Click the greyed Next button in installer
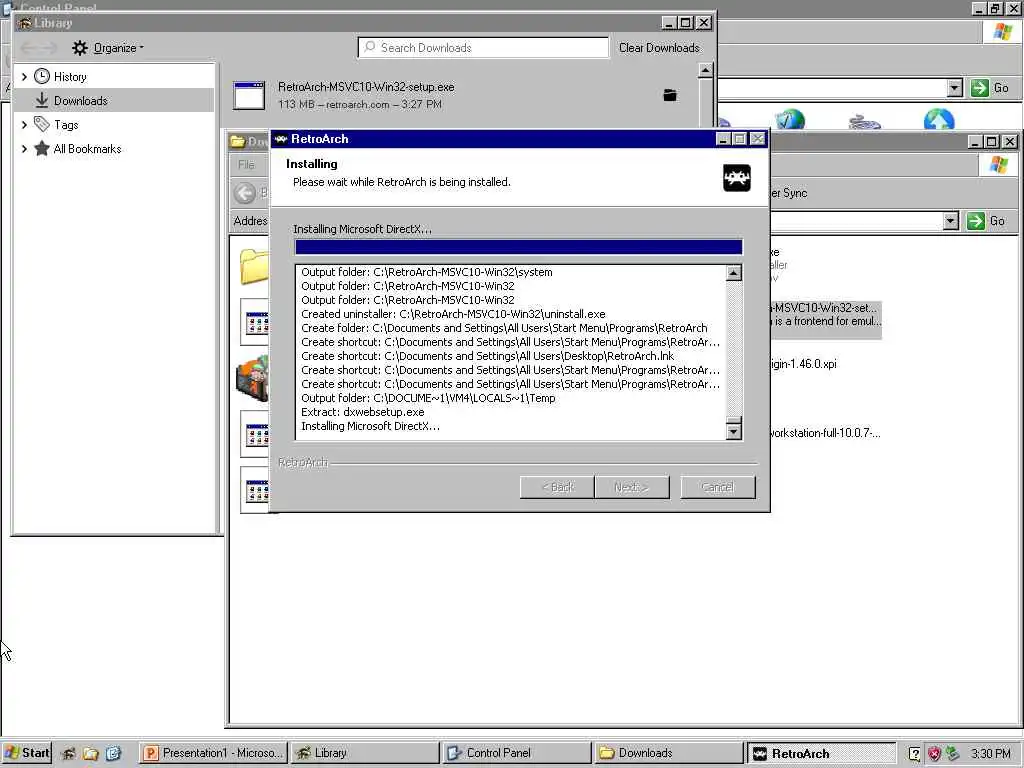This screenshot has height=768, width=1024. tap(632, 487)
